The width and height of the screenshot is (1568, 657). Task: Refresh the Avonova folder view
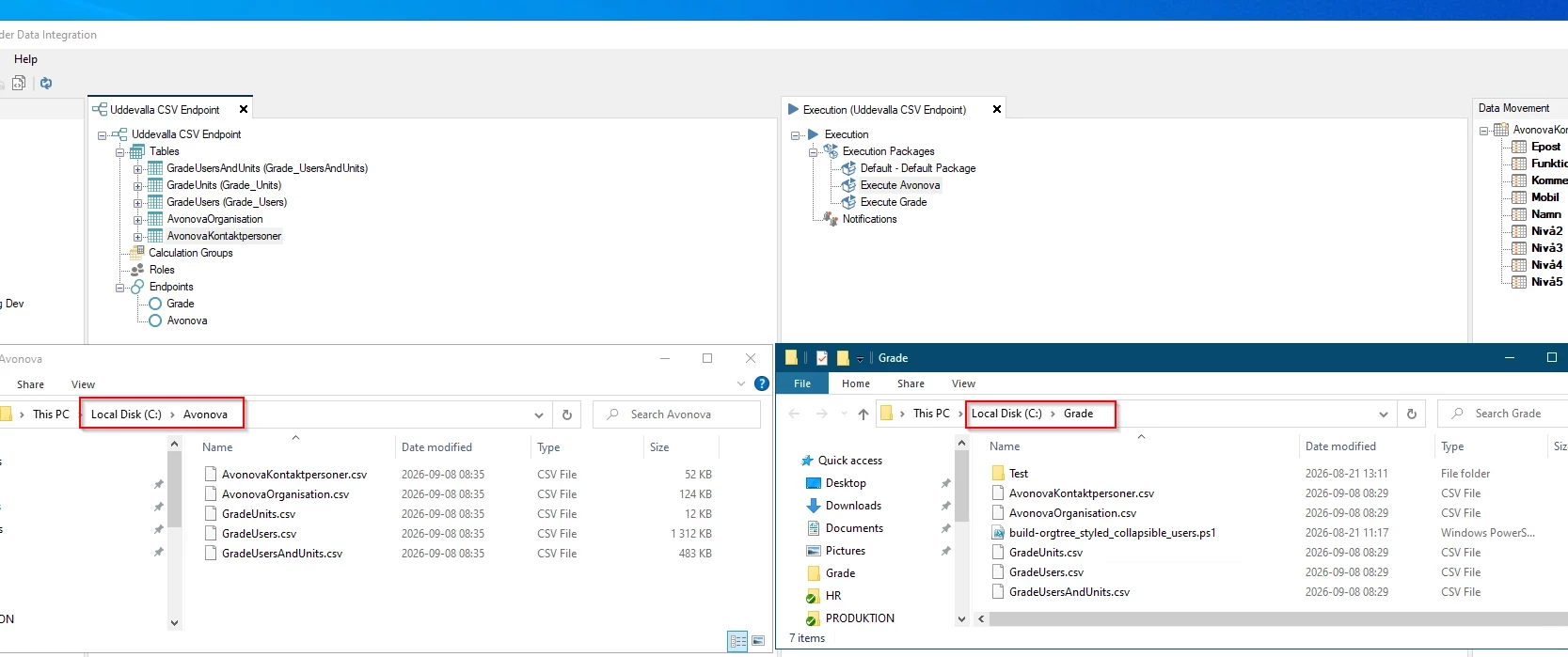567,415
